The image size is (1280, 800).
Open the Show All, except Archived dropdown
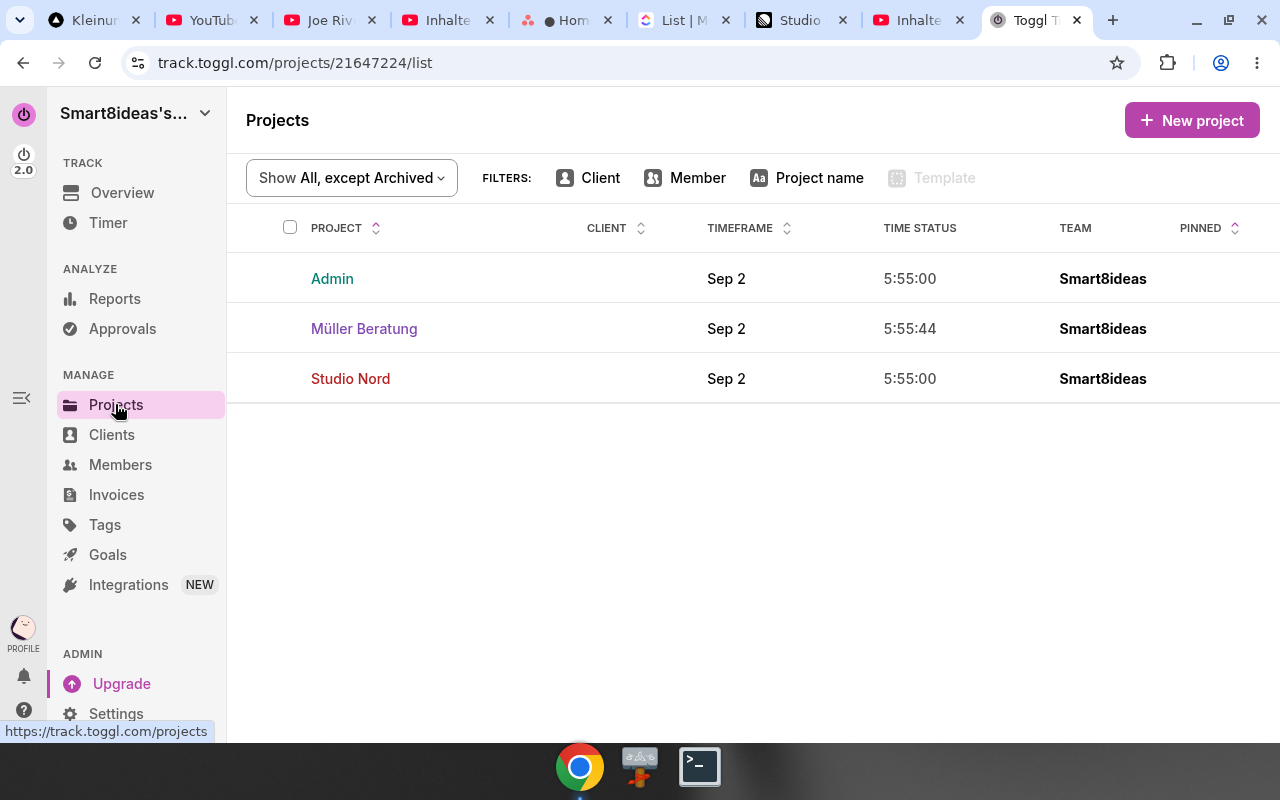[x=352, y=178]
